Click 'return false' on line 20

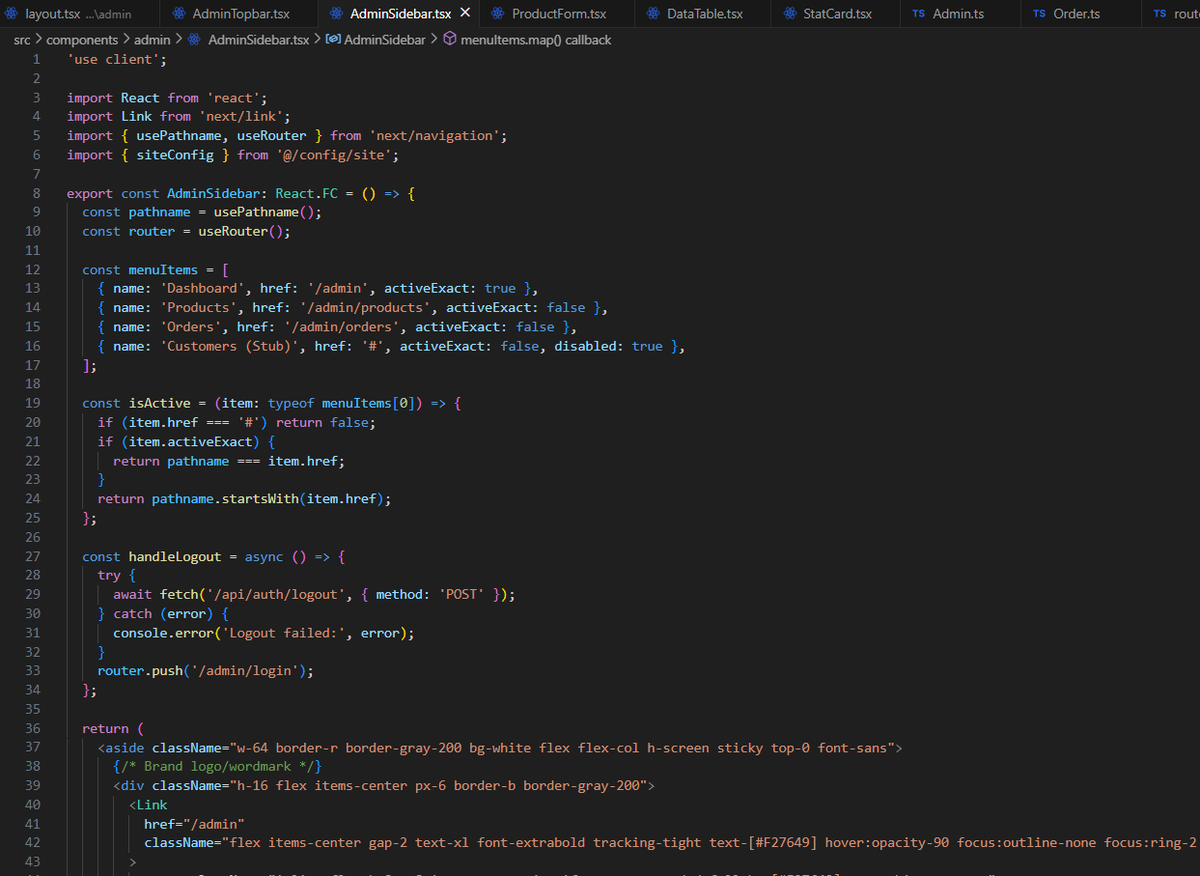pos(322,422)
